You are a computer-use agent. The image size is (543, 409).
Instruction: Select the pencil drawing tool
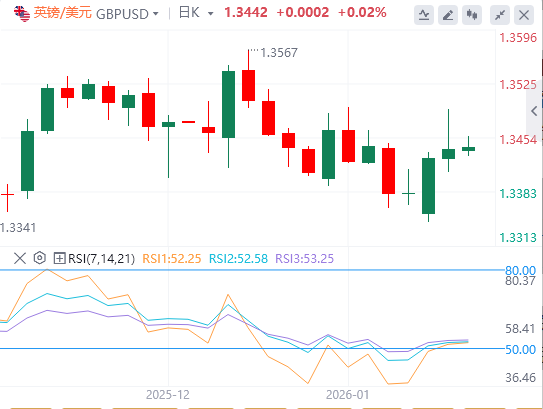(x=448, y=15)
